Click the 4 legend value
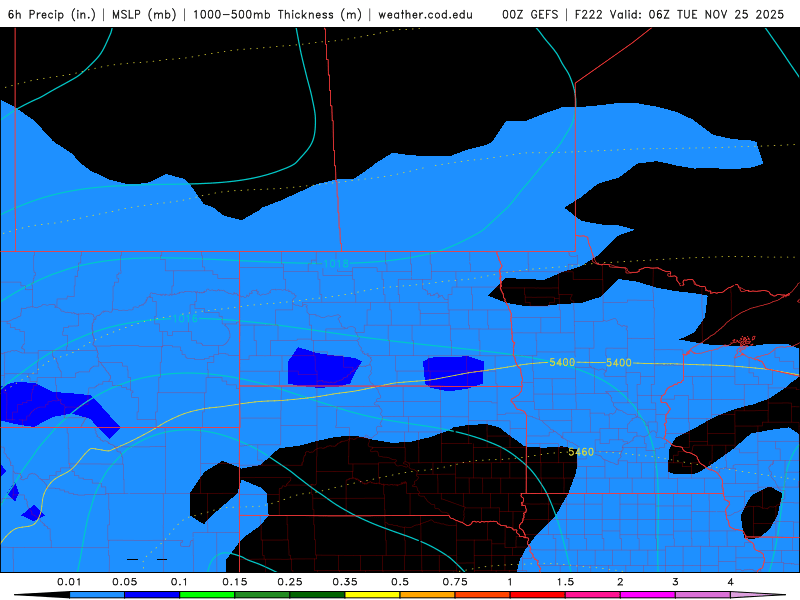800x600 pixels. click(x=731, y=582)
